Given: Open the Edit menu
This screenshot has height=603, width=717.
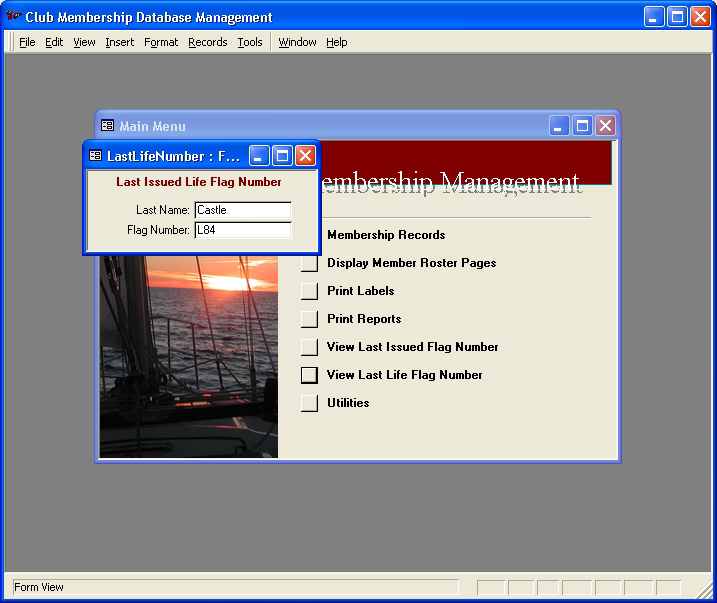Looking at the screenshot, I should pos(54,42).
